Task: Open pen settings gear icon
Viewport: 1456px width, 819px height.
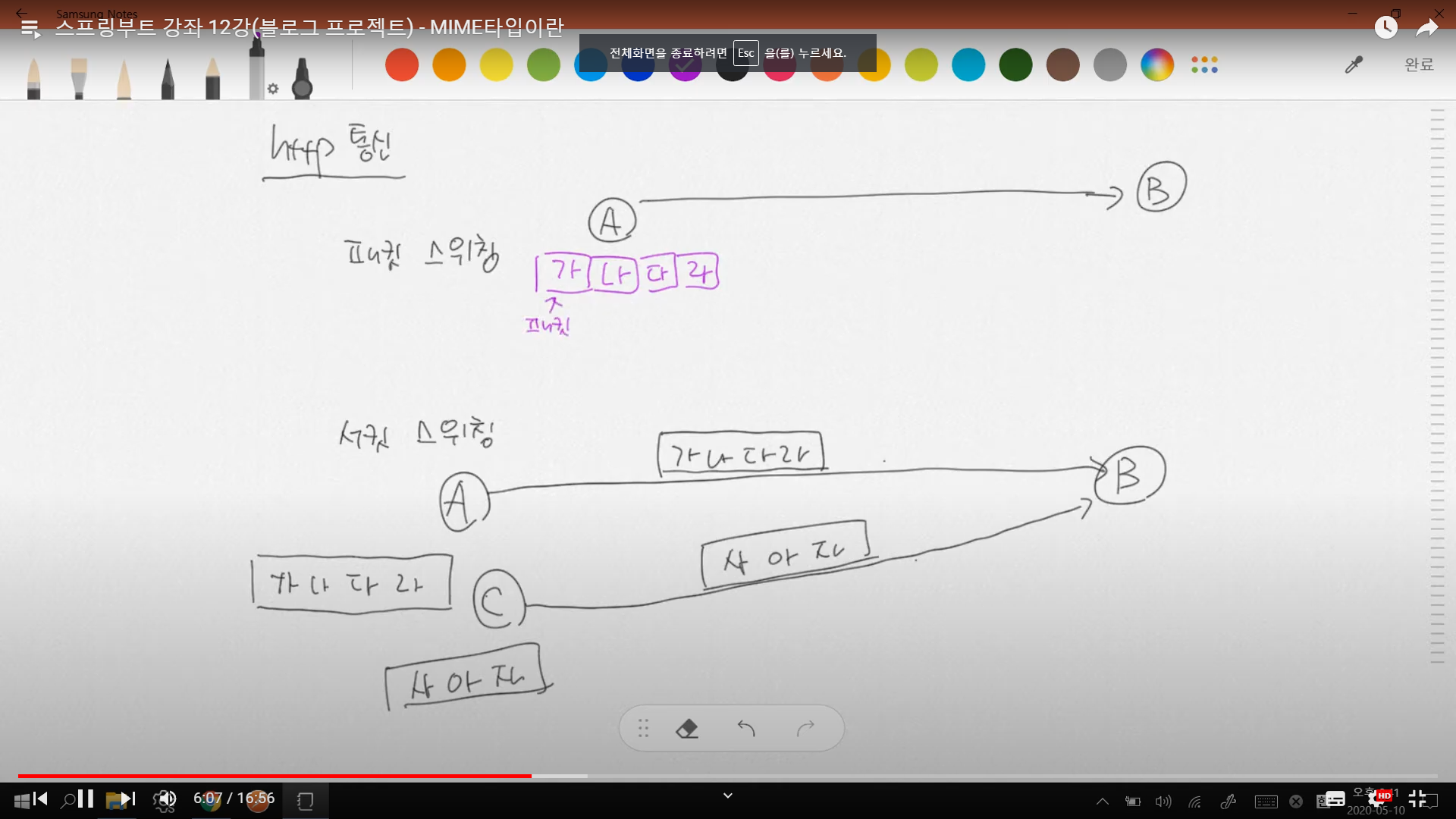Action: (x=273, y=89)
